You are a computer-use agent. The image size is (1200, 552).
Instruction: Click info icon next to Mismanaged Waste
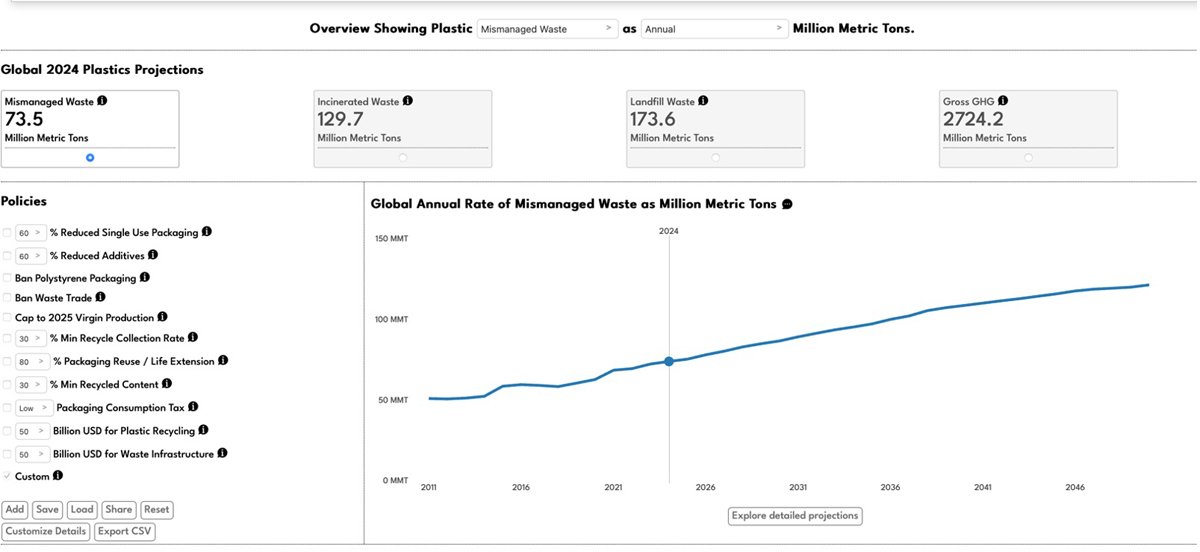[102, 101]
